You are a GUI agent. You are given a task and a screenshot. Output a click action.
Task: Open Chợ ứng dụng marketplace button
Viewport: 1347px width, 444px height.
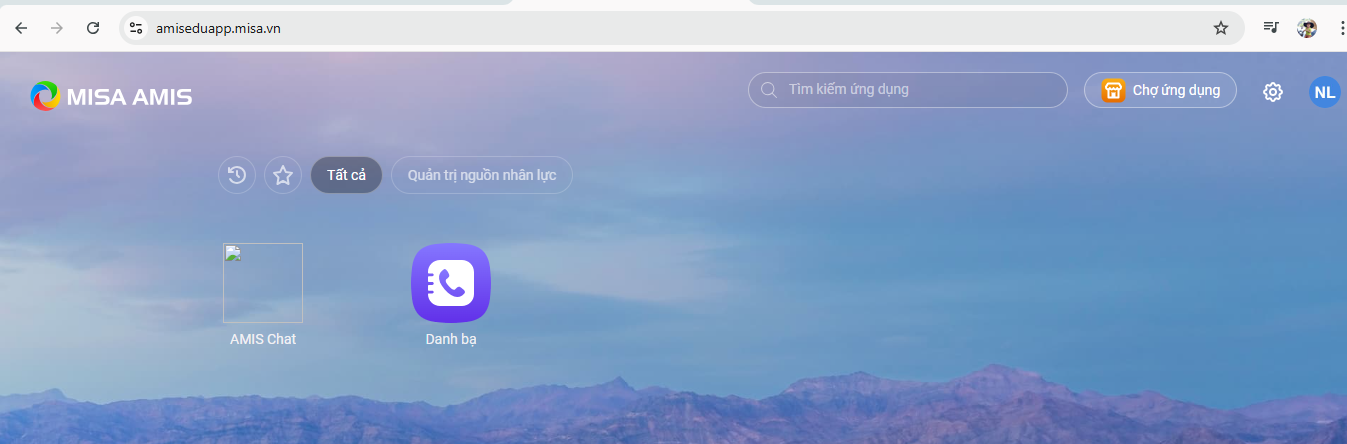(1160, 90)
